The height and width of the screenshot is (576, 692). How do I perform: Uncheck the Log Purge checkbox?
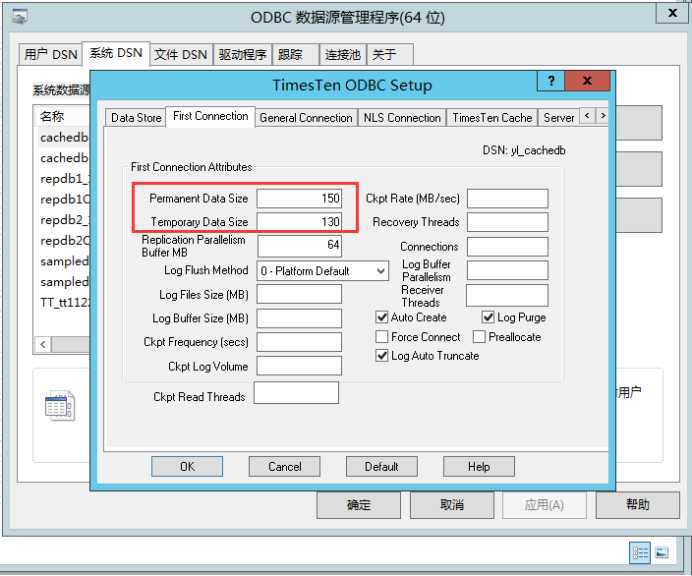487,317
